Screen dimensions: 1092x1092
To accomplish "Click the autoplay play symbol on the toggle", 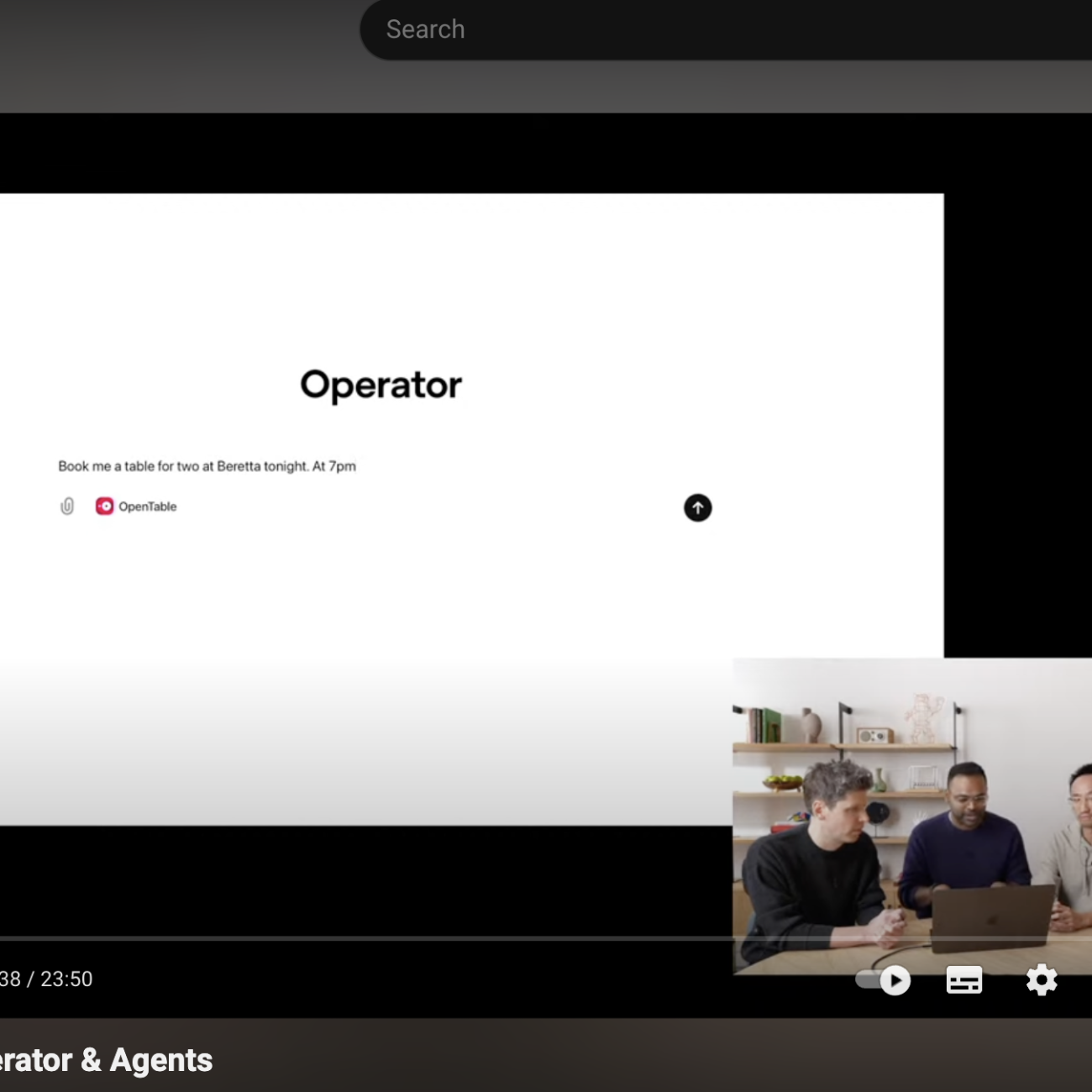I will coord(897,979).
